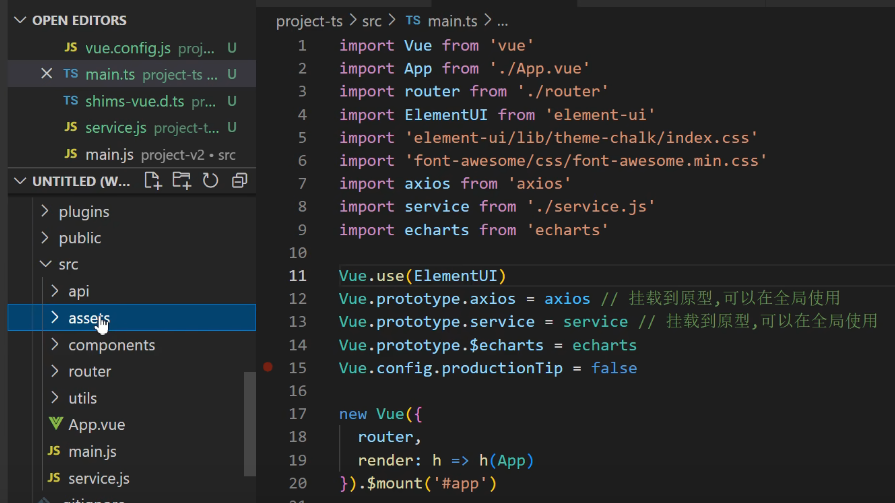Image resolution: width=895 pixels, height=503 pixels.
Task: Click the JS icon of service.js in src
Action: pyautogui.click(x=54, y=478)
